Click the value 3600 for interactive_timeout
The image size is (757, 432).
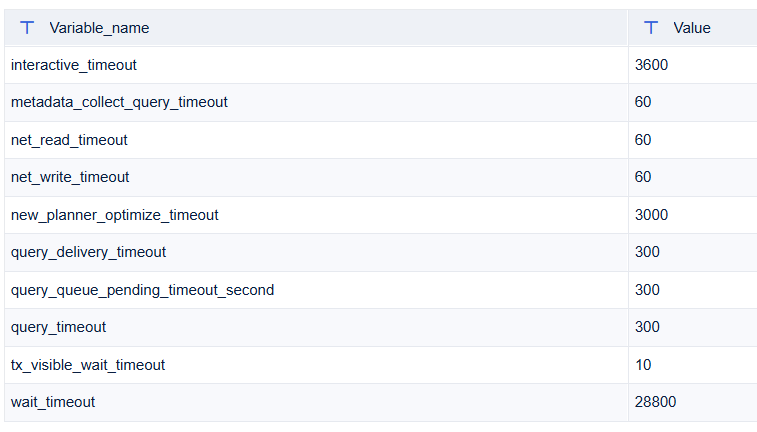(651, 65)
